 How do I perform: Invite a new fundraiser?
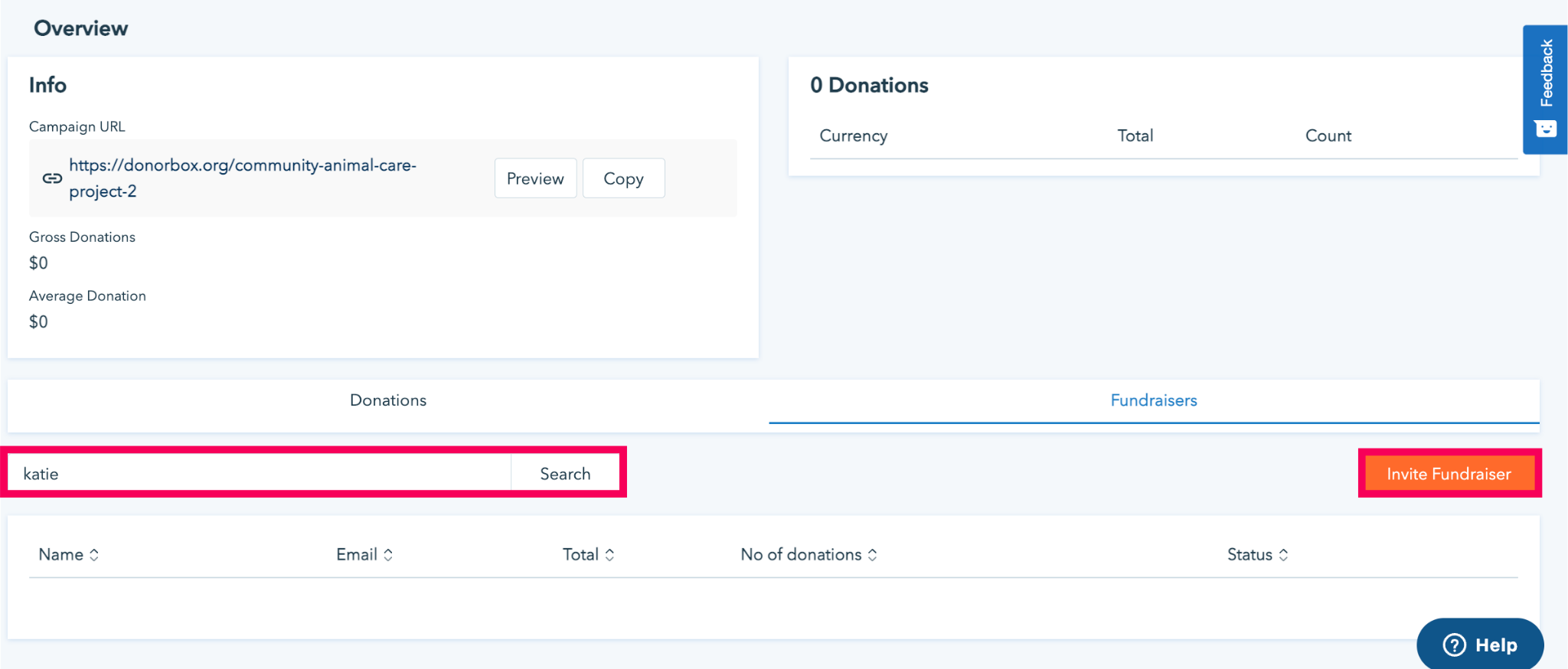1449,474
